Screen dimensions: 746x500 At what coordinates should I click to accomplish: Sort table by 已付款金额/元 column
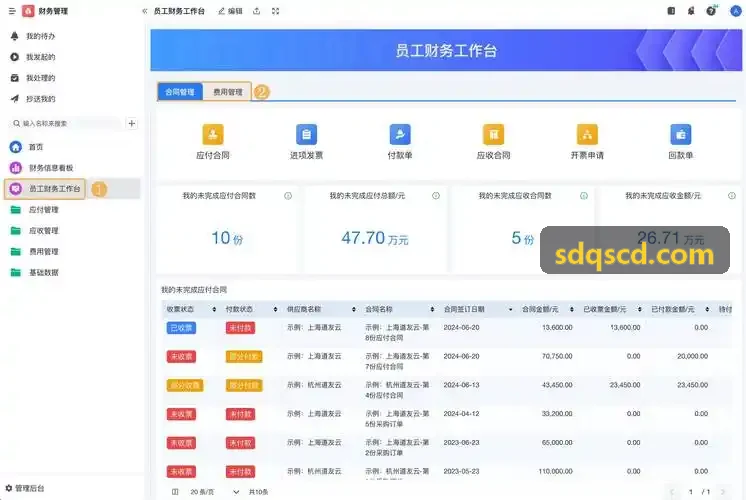tap(707, 309)
